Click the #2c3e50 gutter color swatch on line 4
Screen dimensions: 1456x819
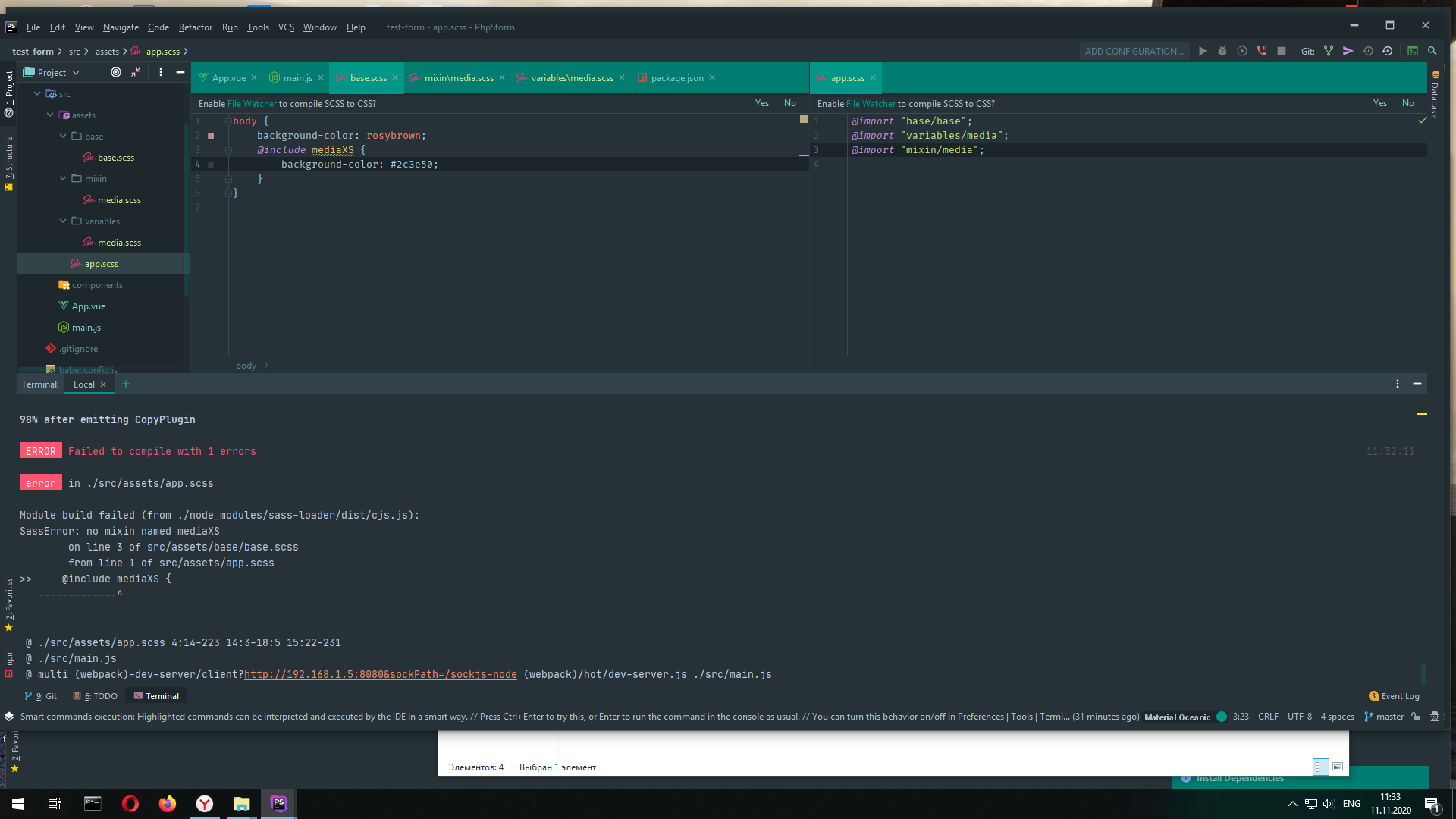pos(211,165)
